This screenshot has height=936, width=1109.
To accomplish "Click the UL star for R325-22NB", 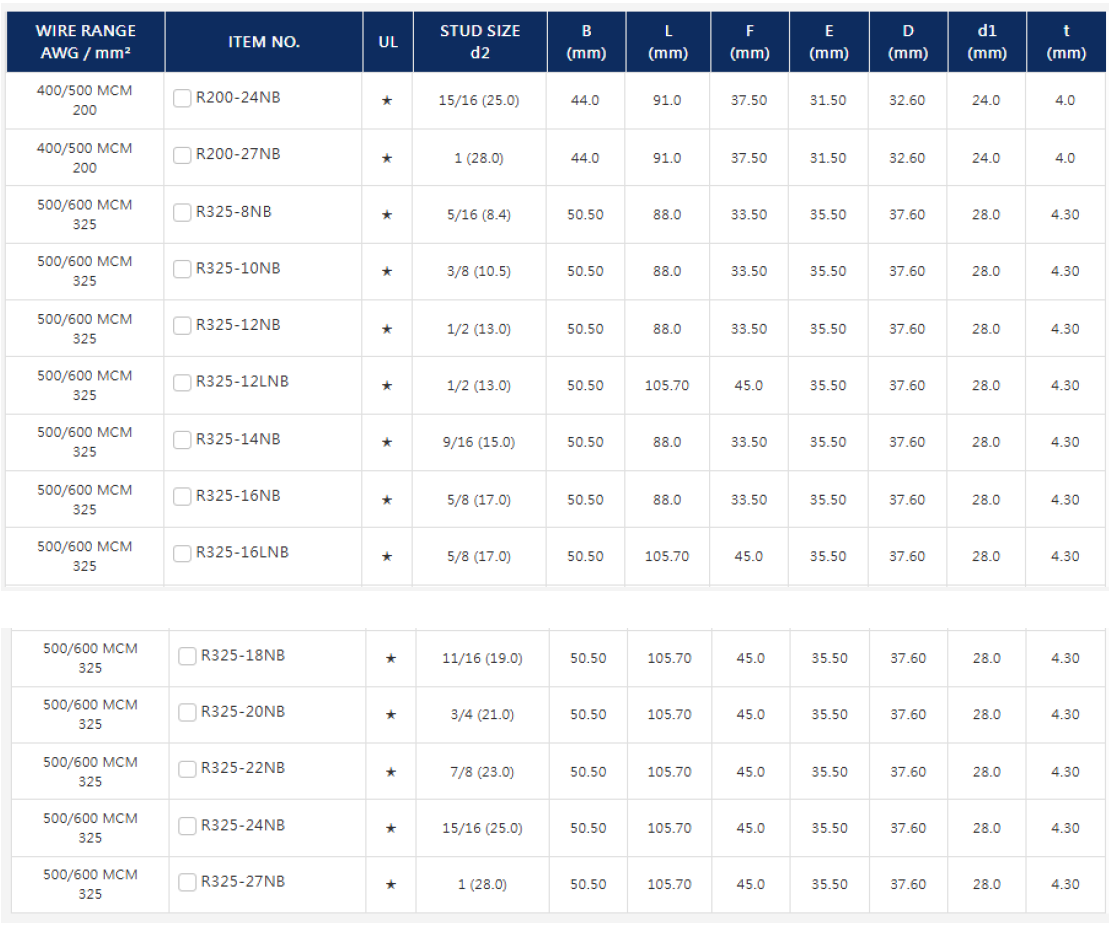I will tap(390, 772).
